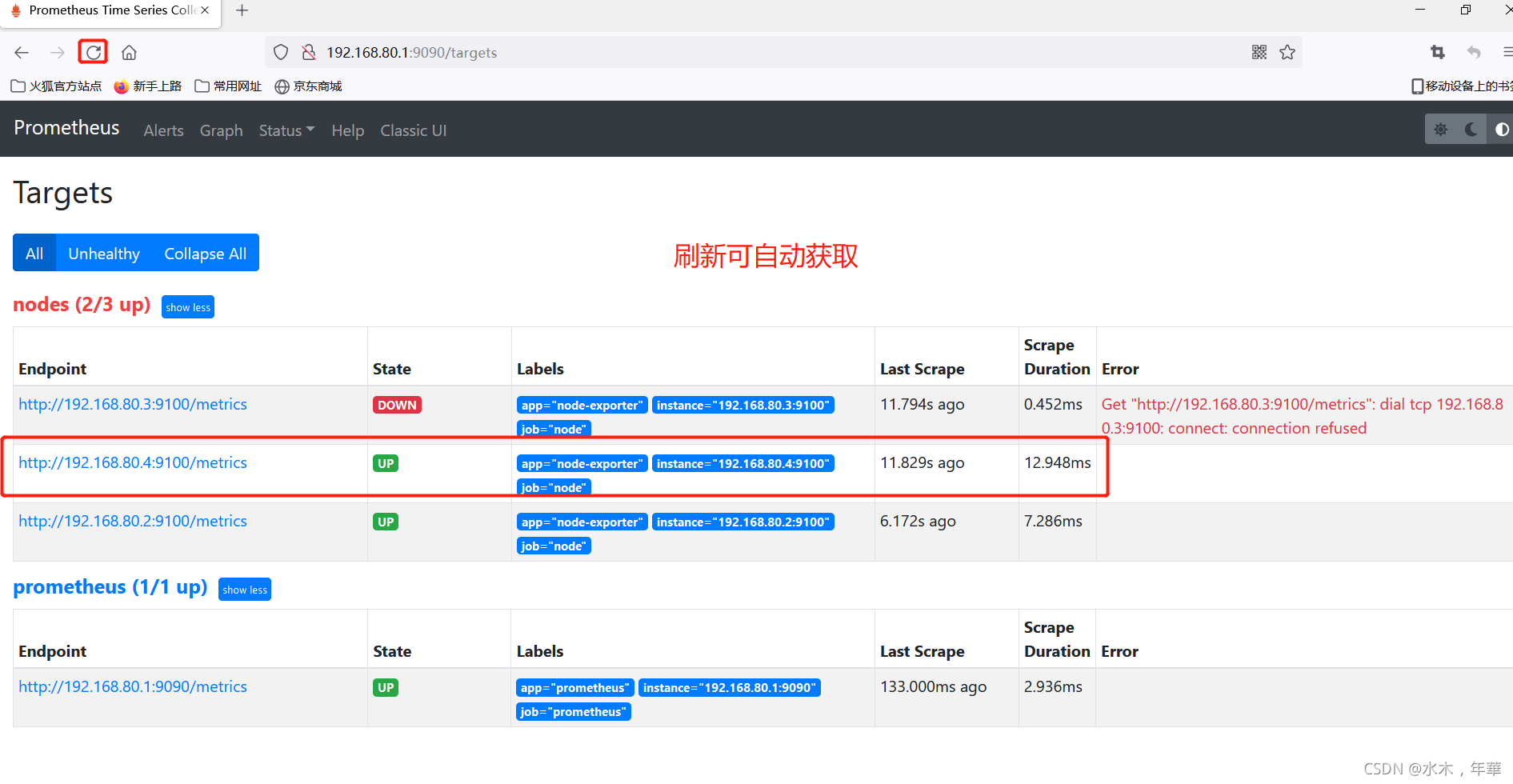Image resolution: width=1513 pixels, height=784 pixels.
Task: Open a new browser tab with plus
Action: (242, 10)
